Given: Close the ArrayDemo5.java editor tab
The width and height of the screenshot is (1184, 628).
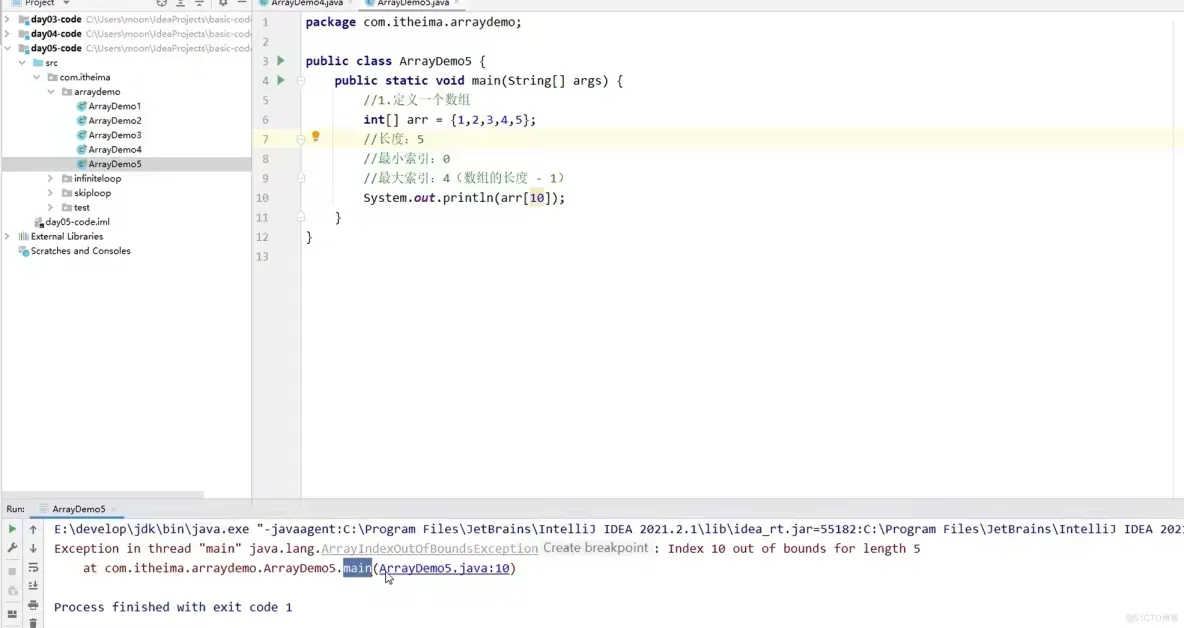Looking at the screenshot, I should [x=457, y=3].
